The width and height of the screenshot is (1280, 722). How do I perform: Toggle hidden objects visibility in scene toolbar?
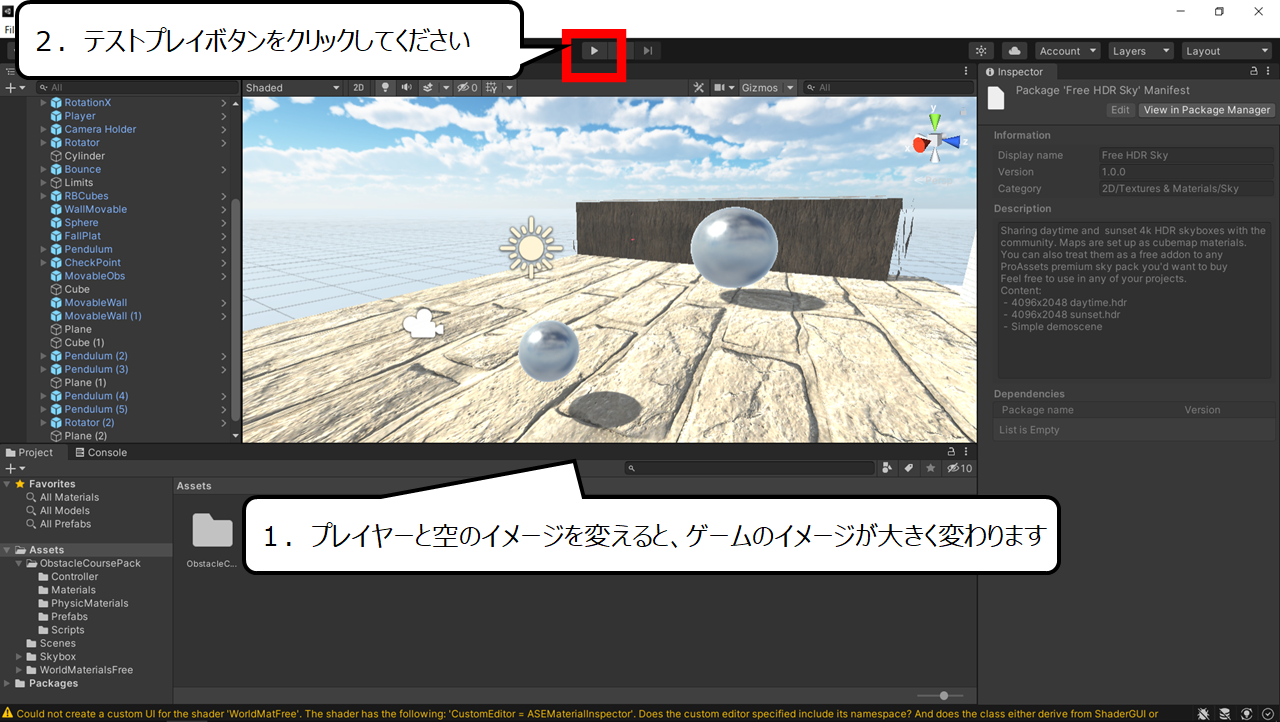click(465, 88)
